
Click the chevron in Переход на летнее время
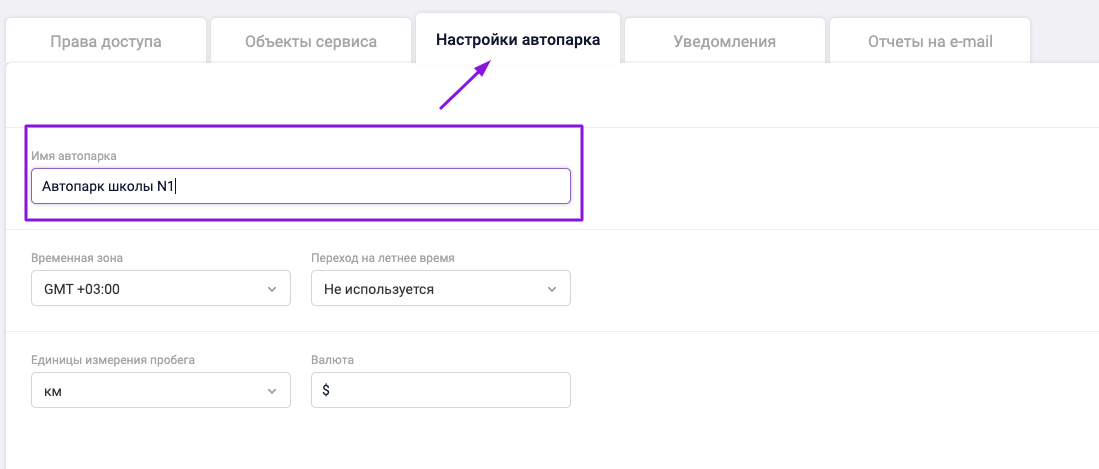[551, 289]
